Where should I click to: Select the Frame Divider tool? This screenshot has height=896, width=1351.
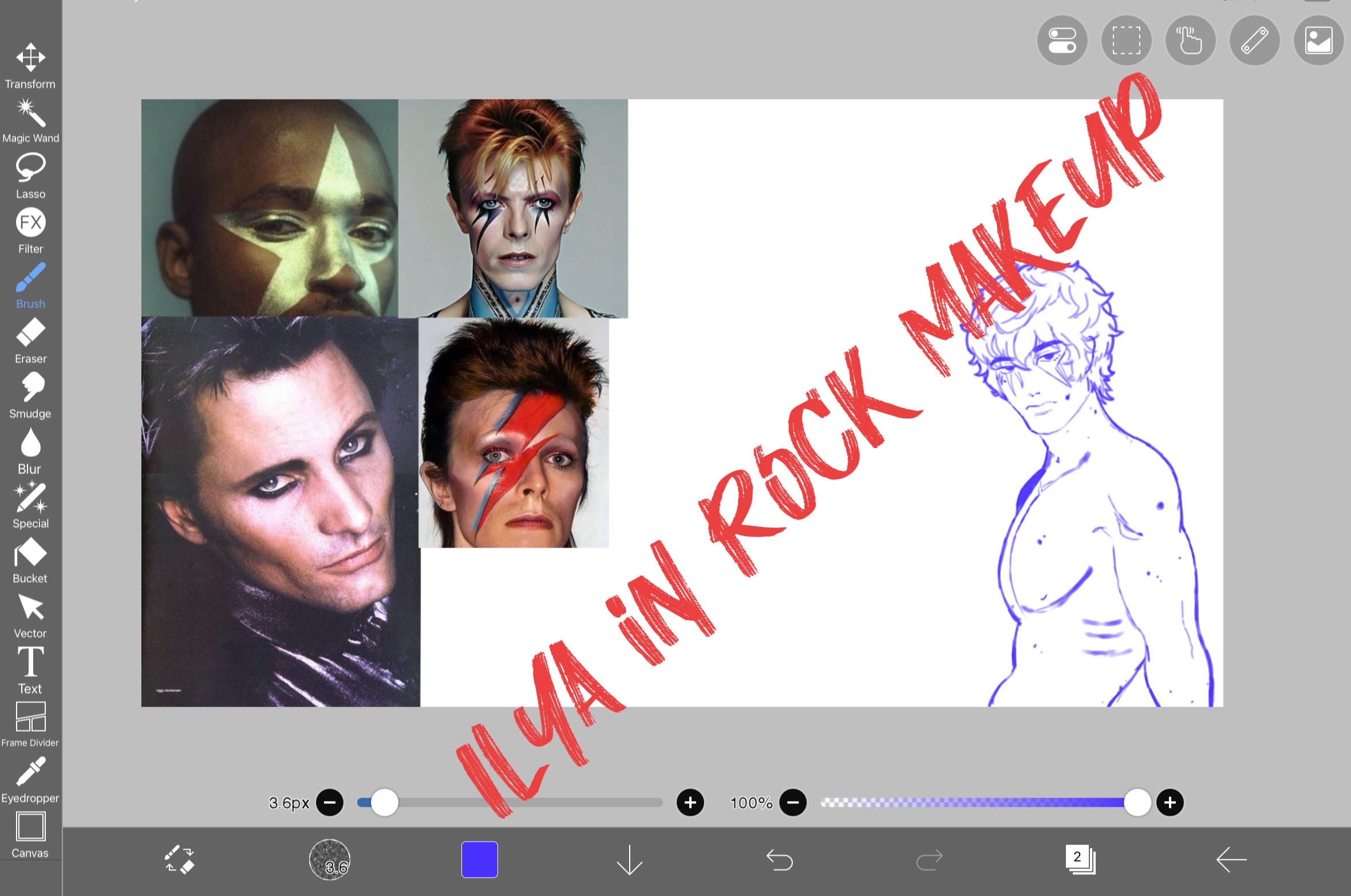tap(30, 725)
